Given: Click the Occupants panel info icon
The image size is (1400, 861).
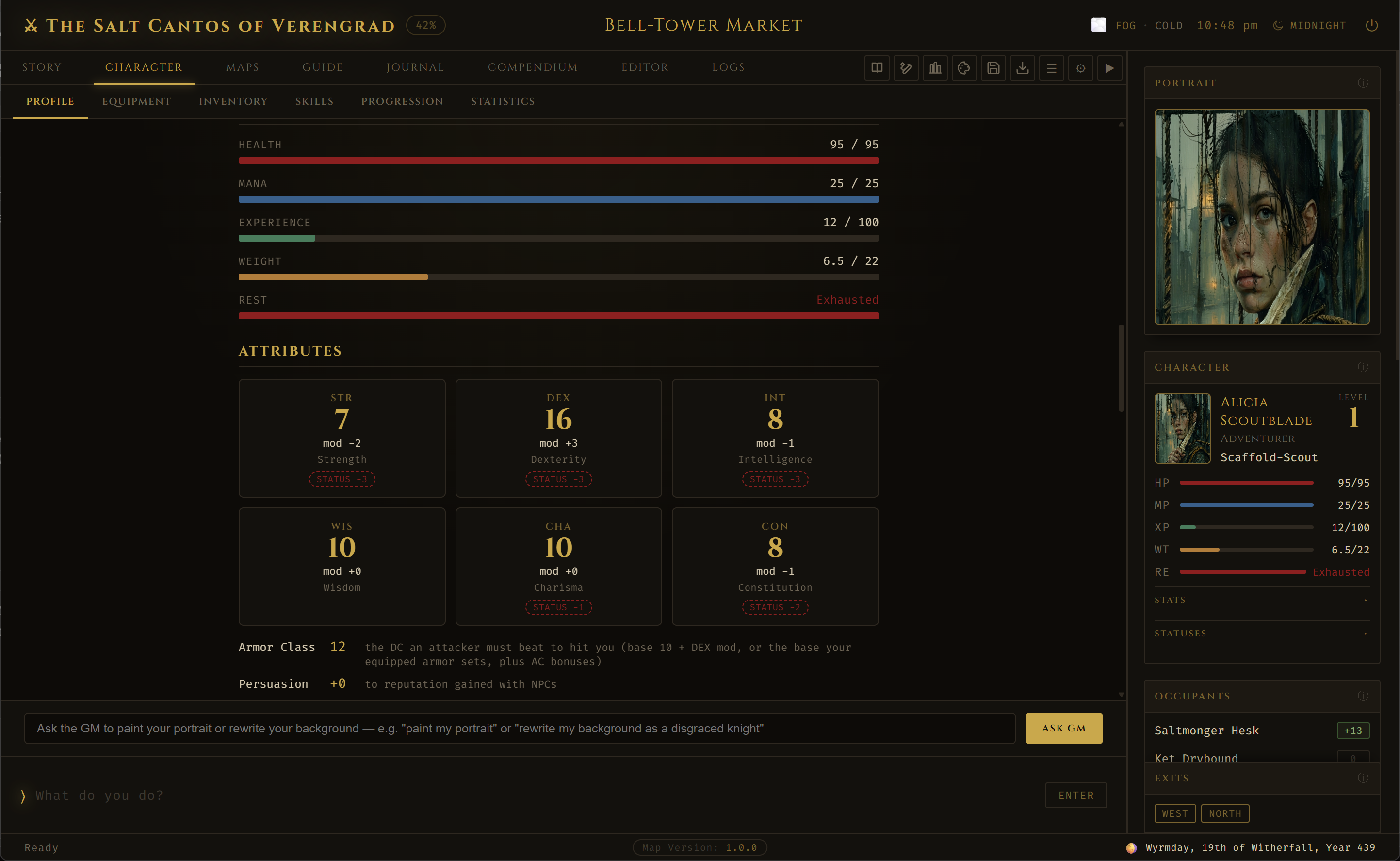Looking at the screenshot, I should coord(1363,695).
